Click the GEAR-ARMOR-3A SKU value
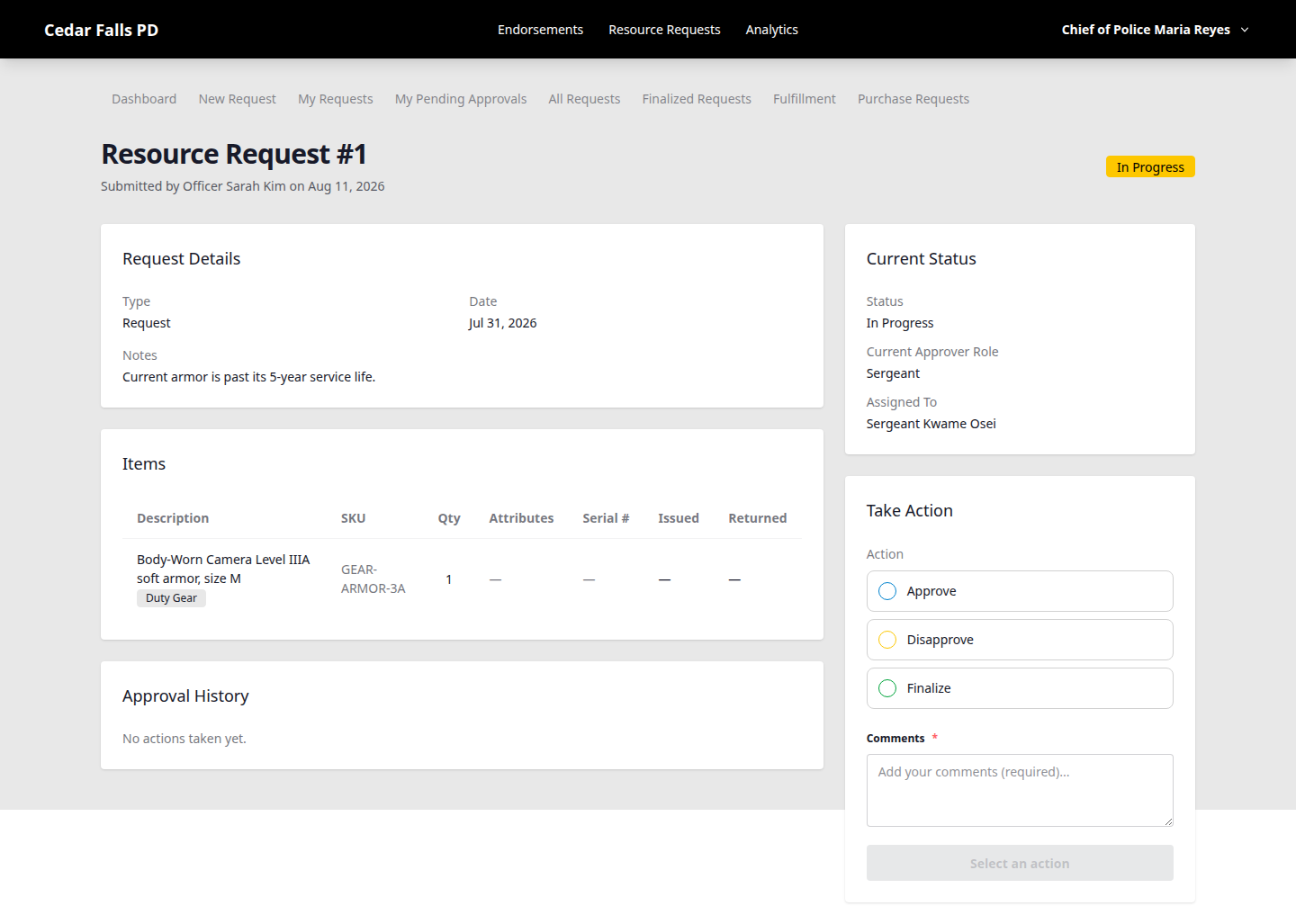The height and width of the screenshot is (924, 1296). tap(373, 579)
